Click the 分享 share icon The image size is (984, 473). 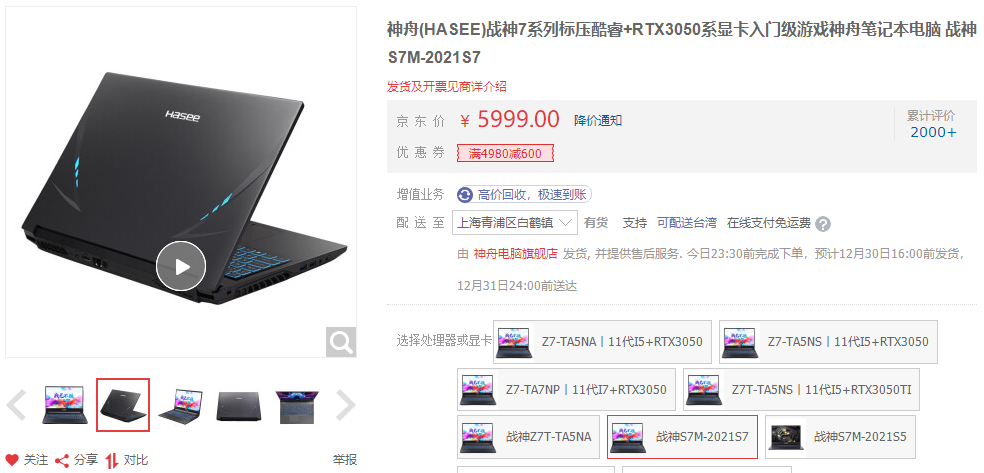tap(62, 460)
